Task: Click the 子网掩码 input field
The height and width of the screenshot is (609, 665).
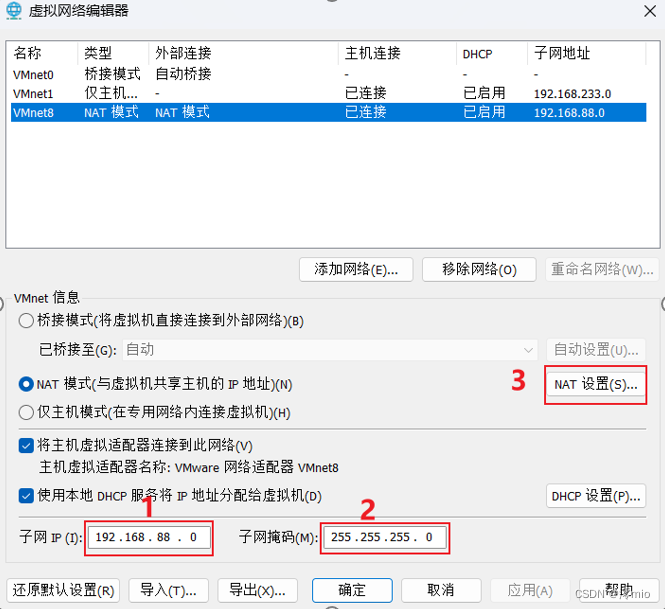Action: 385,537
